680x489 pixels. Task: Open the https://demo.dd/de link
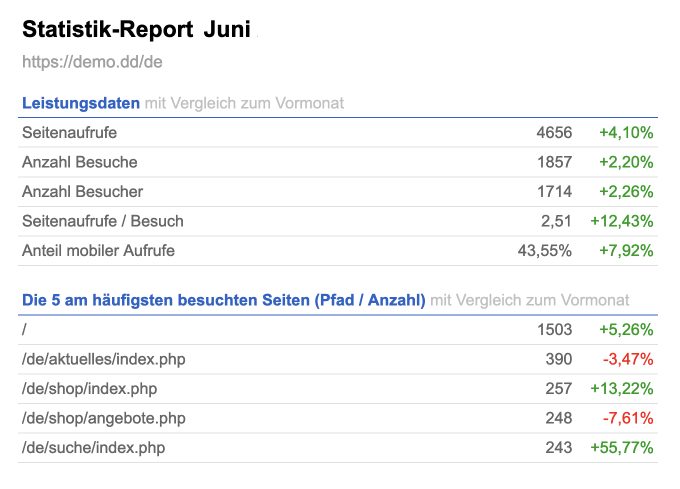[x=92, y=62]
